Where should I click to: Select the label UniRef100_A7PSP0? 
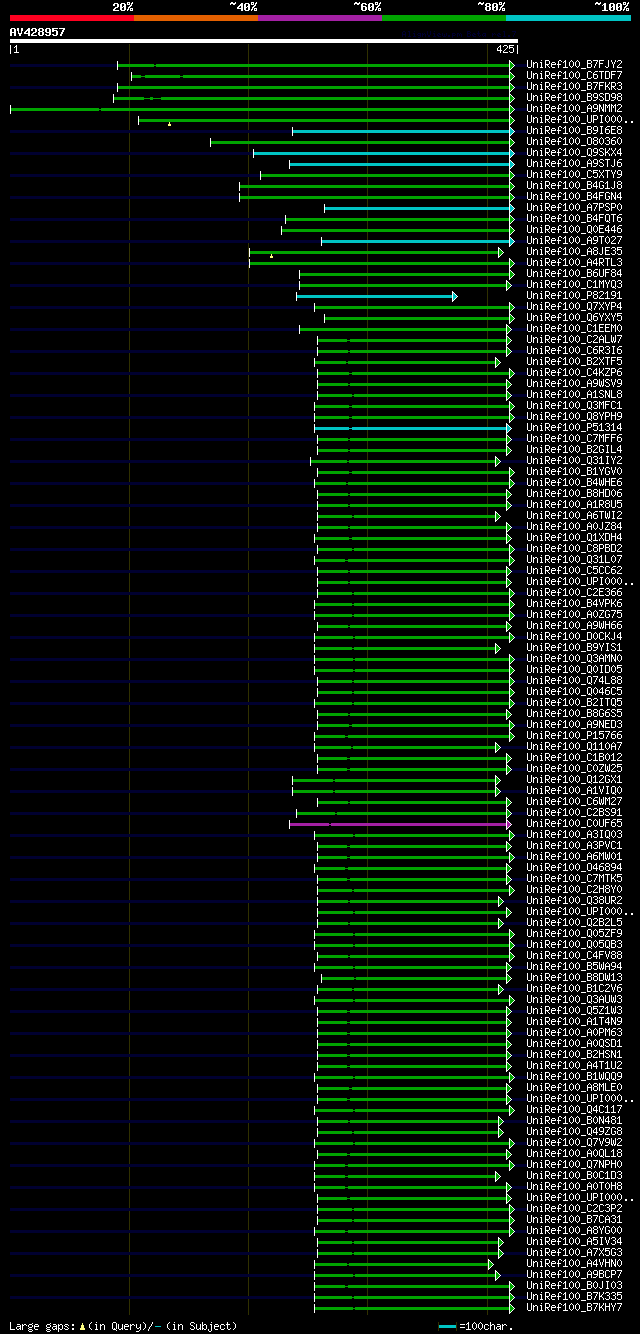pyautogui.click(x=574, y=208)
